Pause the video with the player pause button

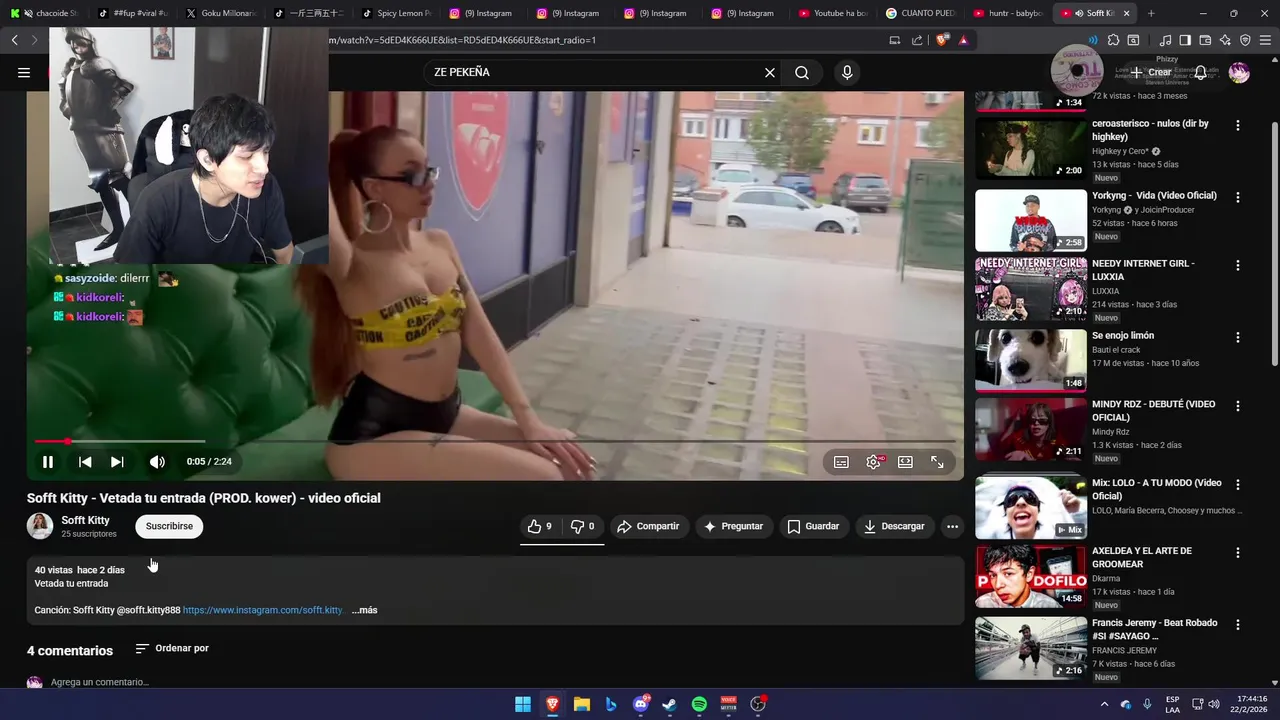[x=47, y=462]
